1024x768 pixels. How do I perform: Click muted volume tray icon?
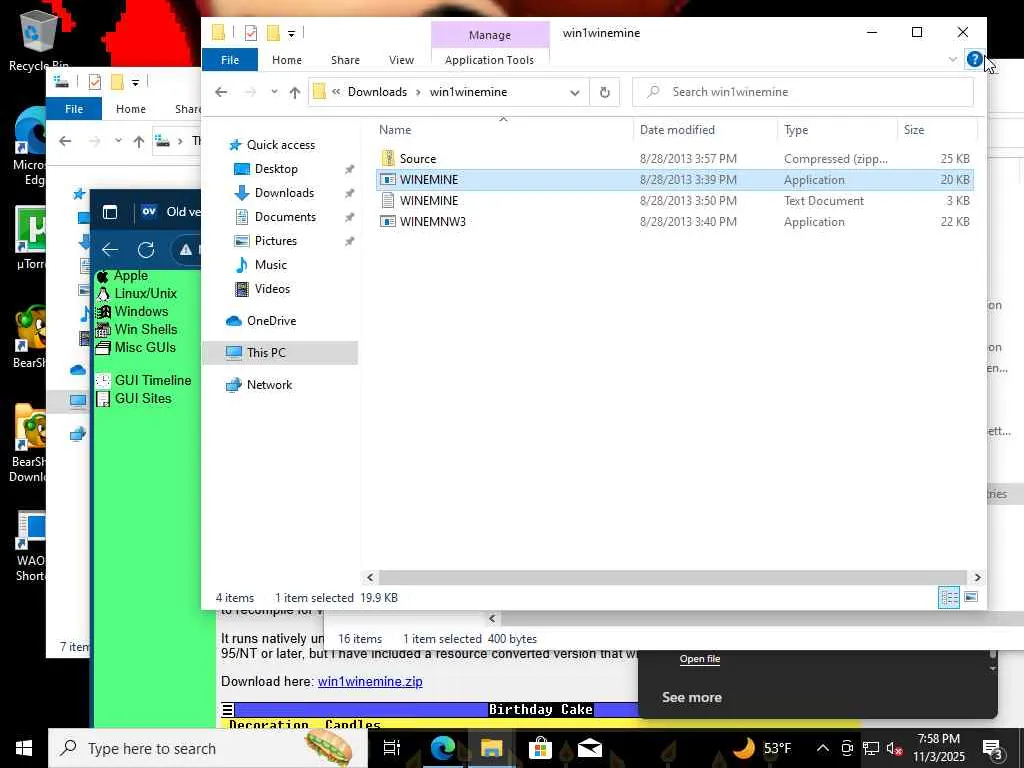point(894,748)
